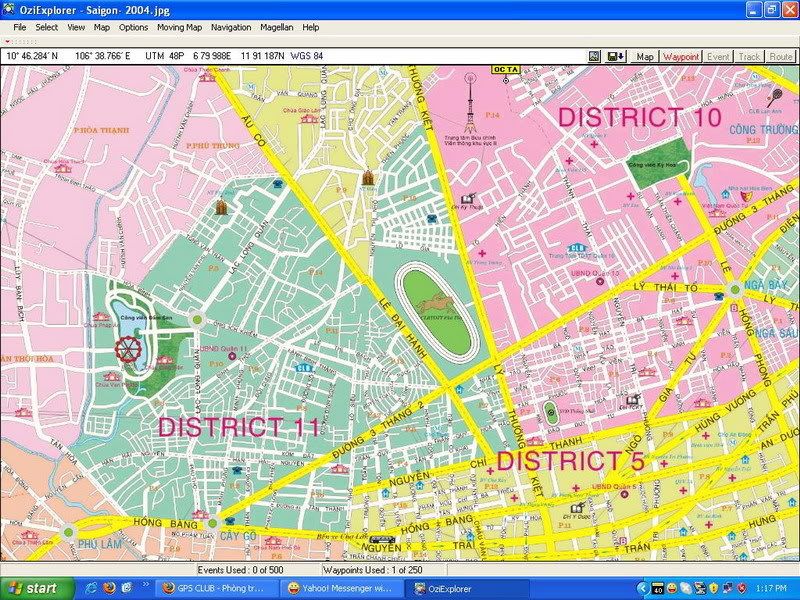Viewport: 800px width, 600px height.
Task: Expand the small red toolbar arrow
Action: click(7, 41)
